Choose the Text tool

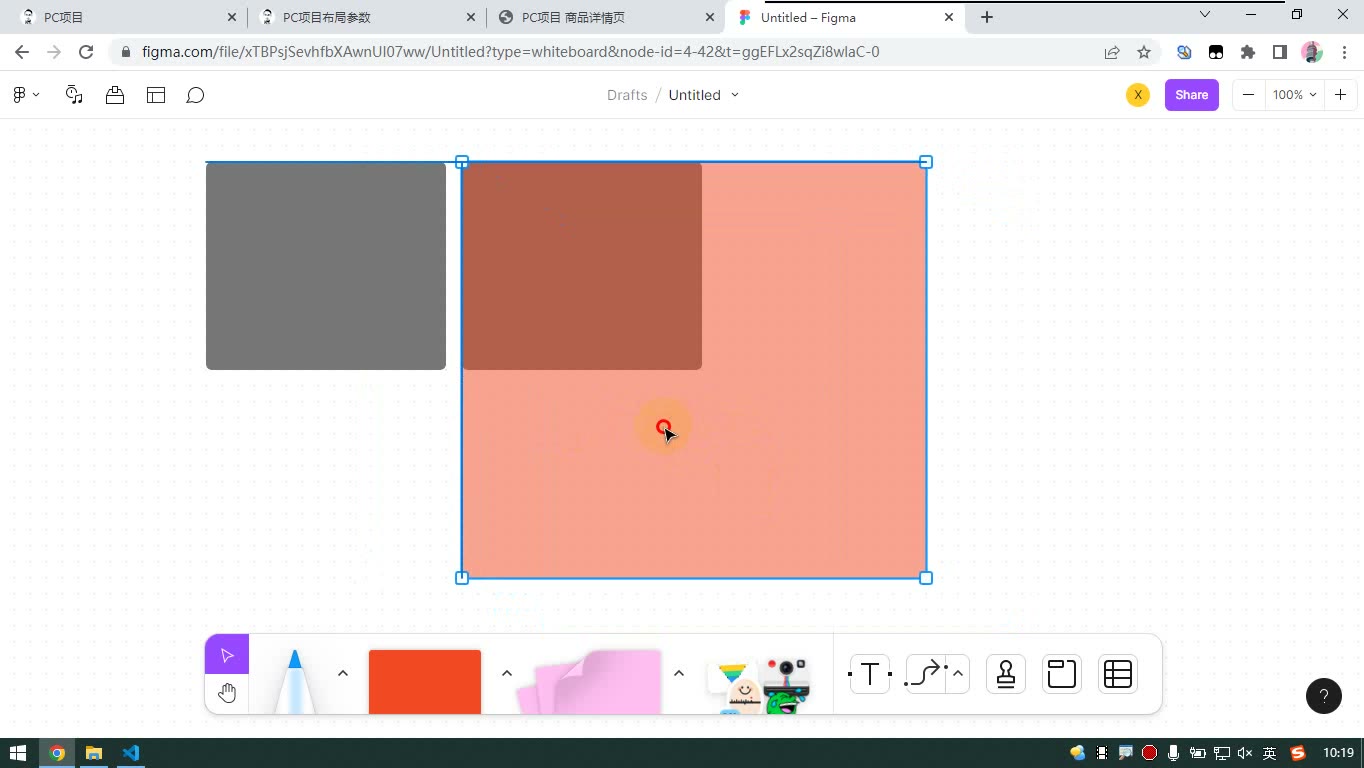click(x=870, y=675)
